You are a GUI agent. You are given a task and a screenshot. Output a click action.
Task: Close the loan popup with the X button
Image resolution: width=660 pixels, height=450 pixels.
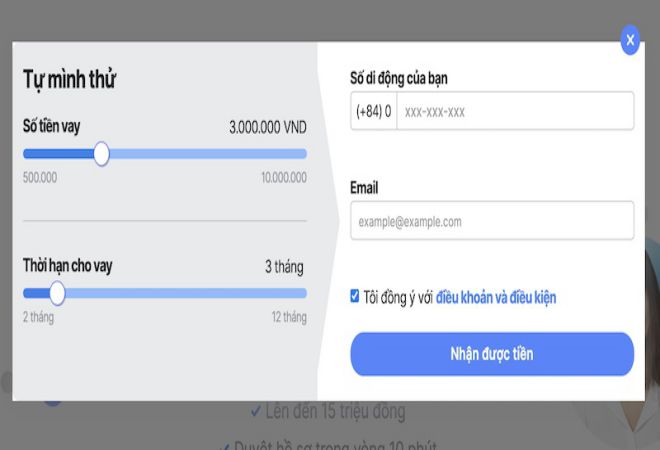click(629, 40)
